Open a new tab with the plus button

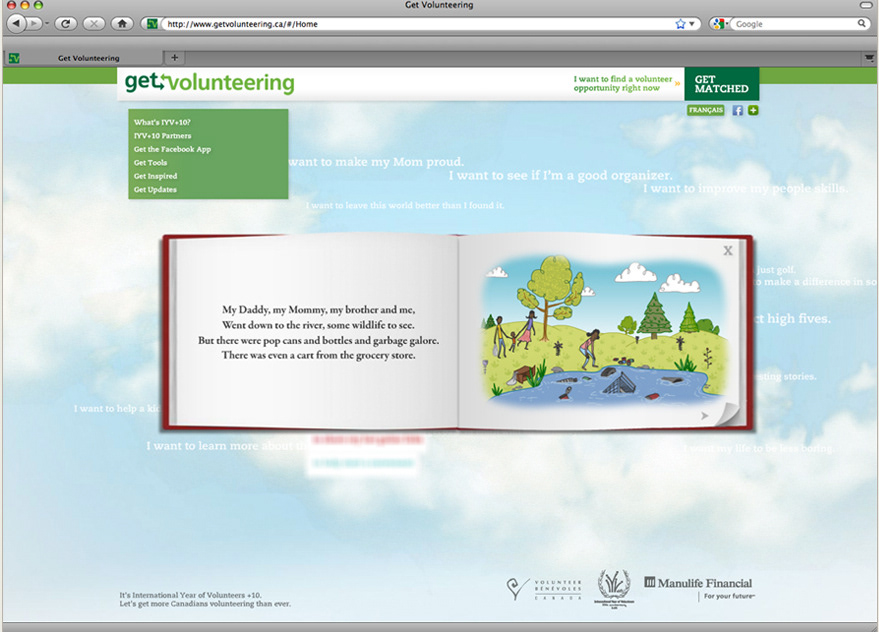tap(174, 57)
